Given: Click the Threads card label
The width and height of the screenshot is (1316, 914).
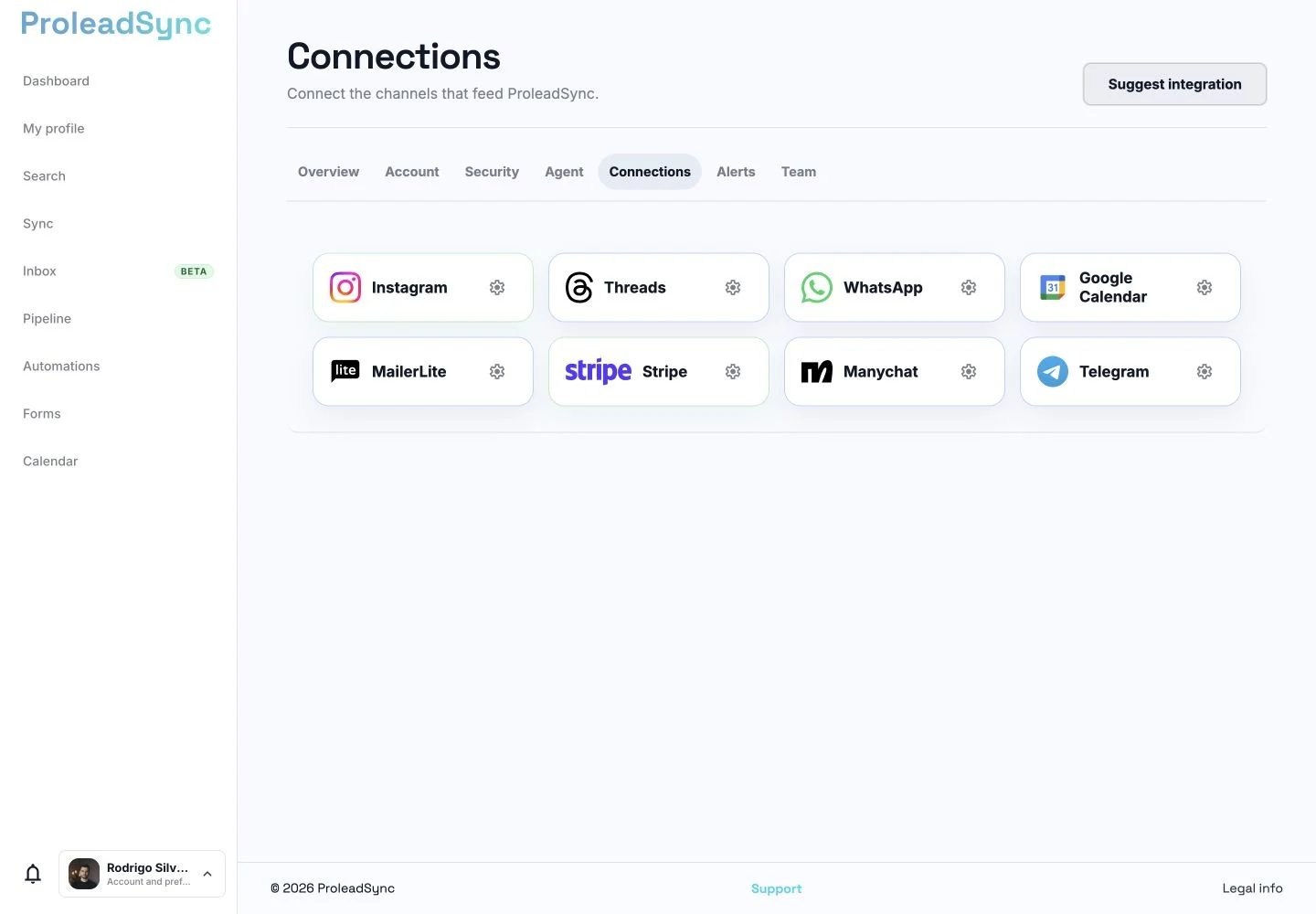Looking at the screenshot, I should click(635, 288).
